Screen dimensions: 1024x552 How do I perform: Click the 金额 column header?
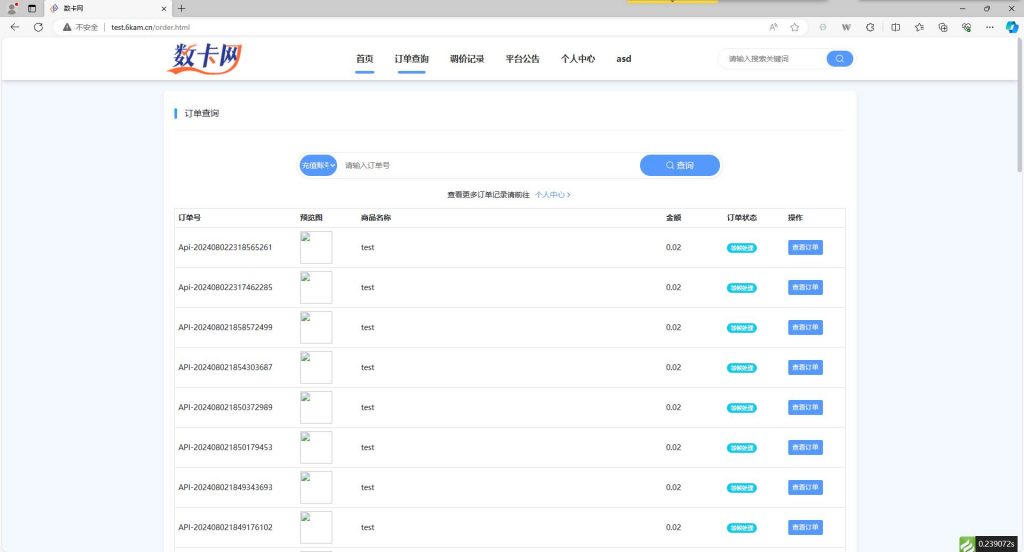tap(673, 218)
